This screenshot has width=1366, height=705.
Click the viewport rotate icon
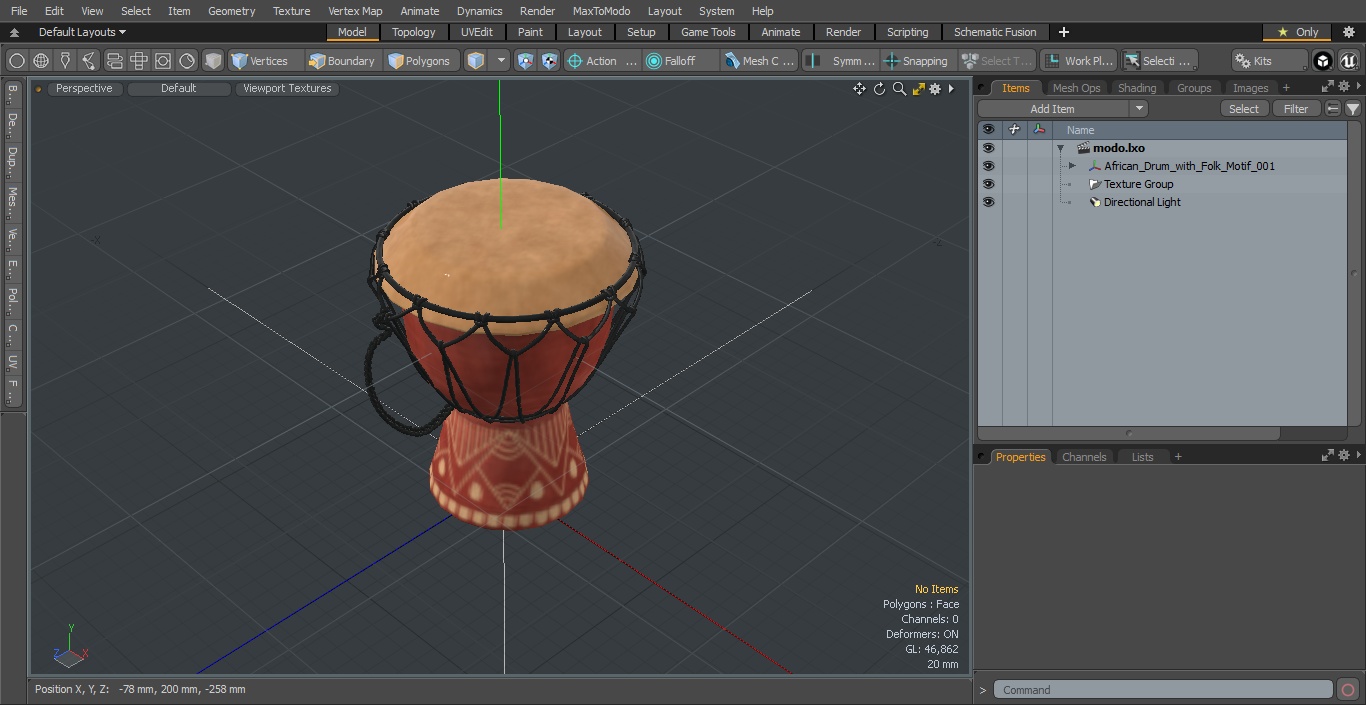click(x=879, y=89)
